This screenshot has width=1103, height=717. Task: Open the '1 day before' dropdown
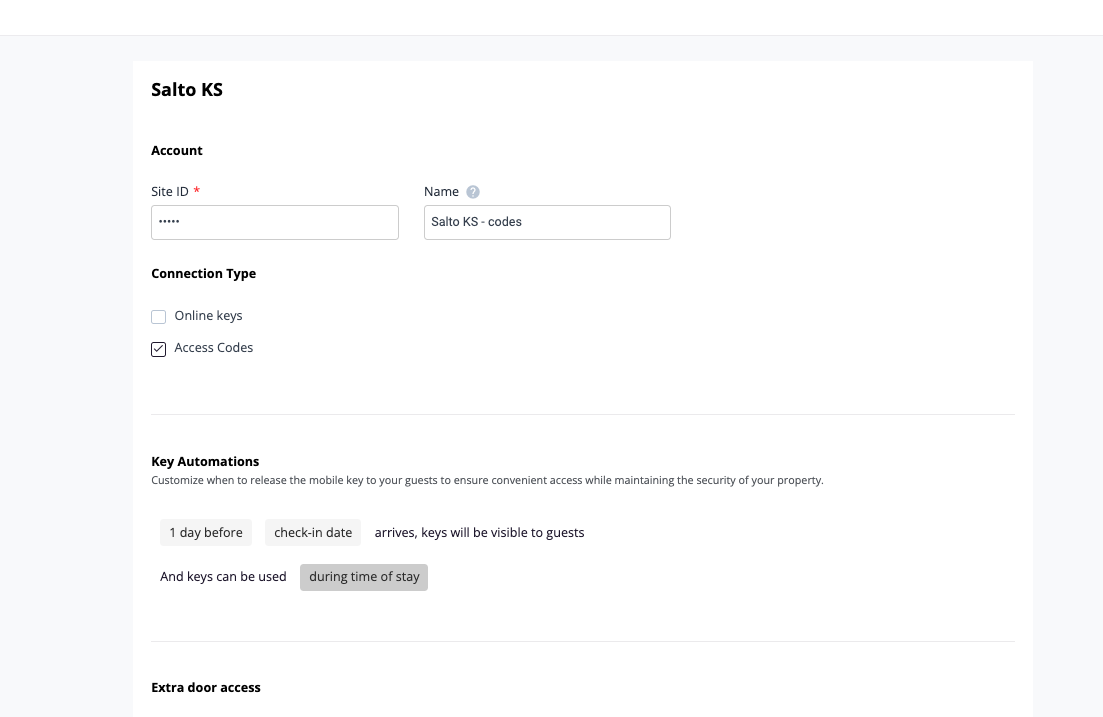click(x=206, y=533)
